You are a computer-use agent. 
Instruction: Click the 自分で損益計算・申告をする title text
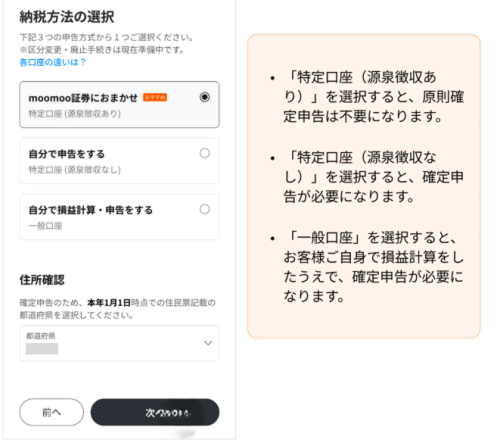[91, 210]
